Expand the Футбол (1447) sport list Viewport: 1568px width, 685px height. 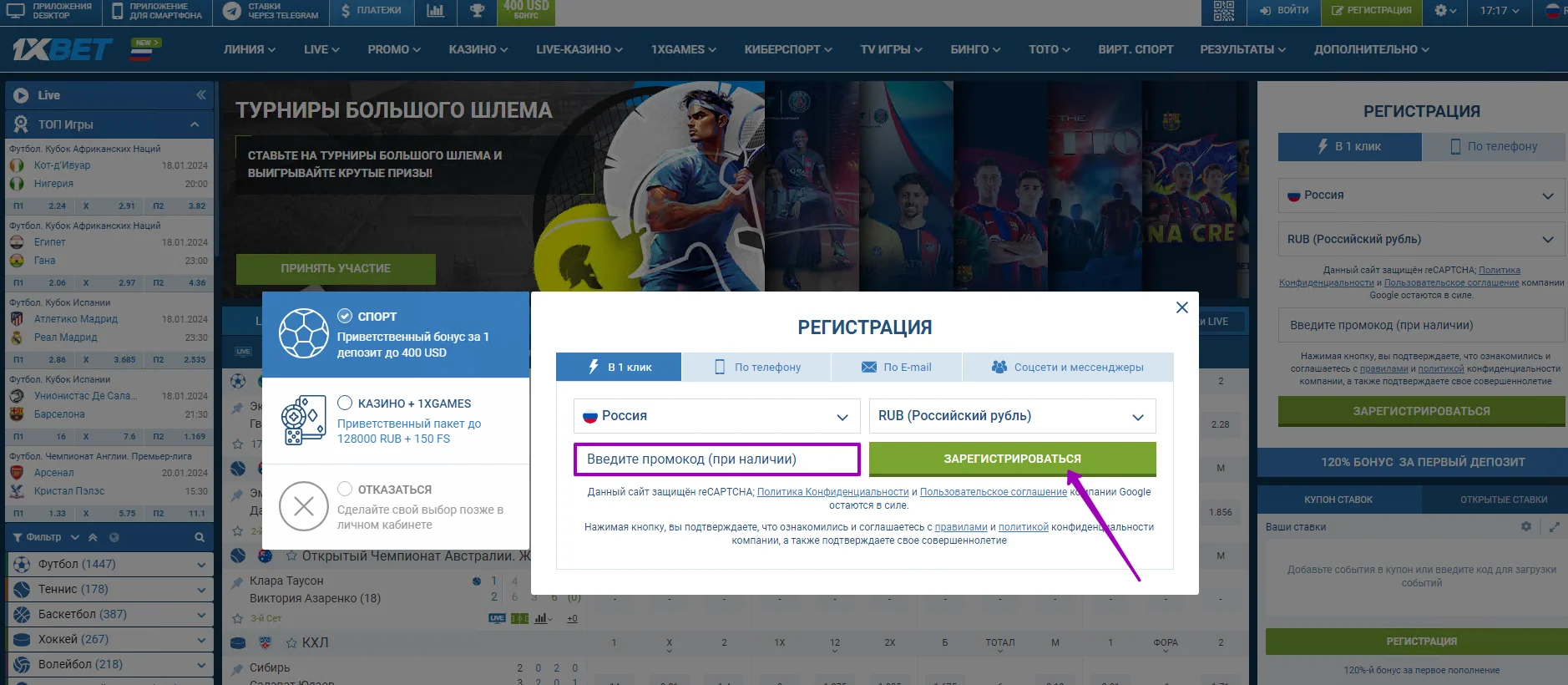tap(200, 565)
